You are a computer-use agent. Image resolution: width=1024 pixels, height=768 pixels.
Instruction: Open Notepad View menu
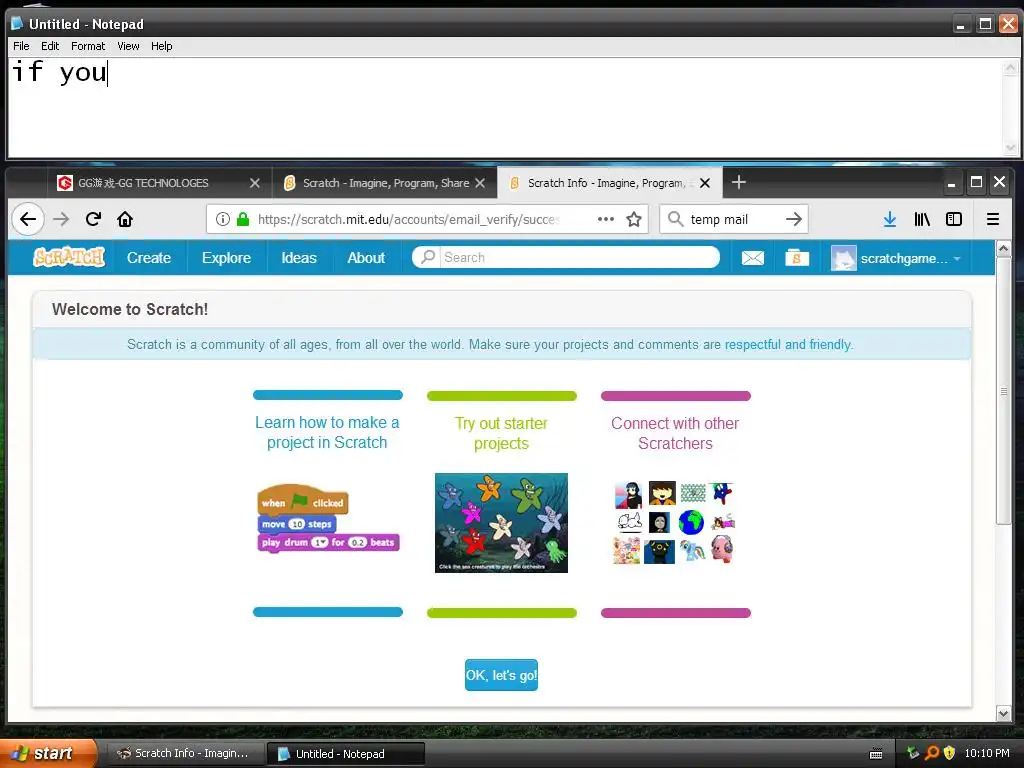point(128,46)
